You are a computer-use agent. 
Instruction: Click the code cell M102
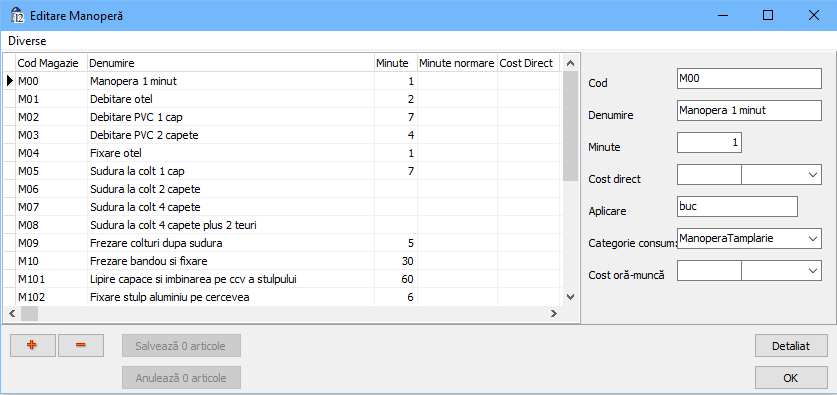51,297
